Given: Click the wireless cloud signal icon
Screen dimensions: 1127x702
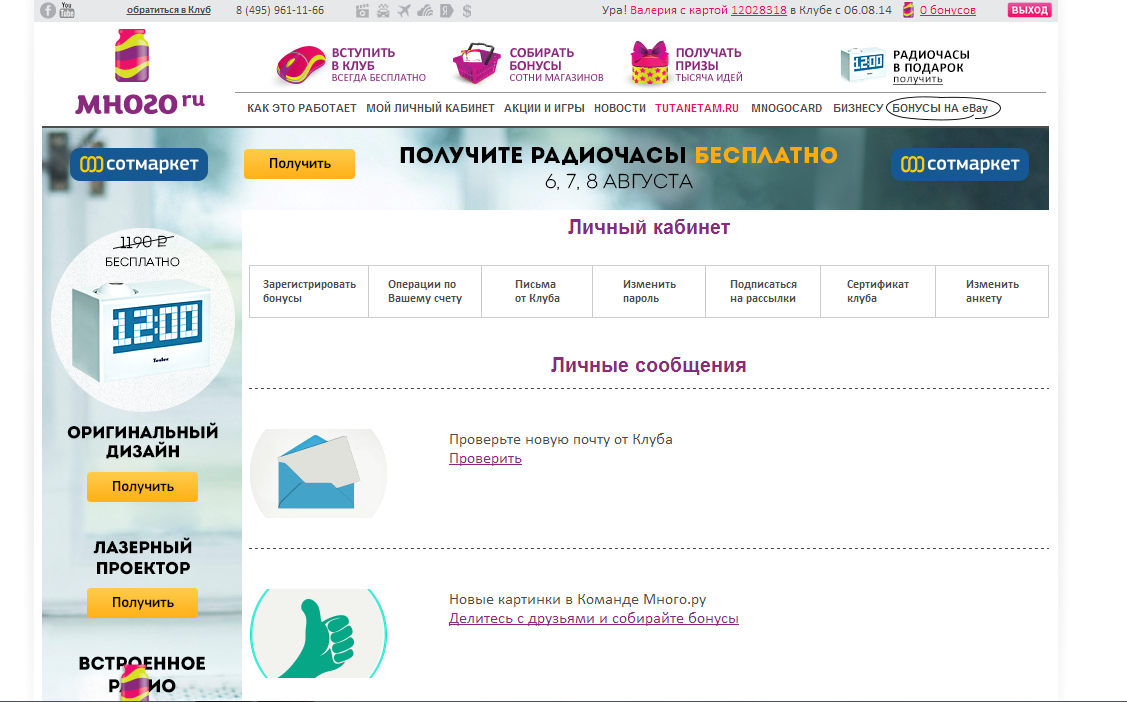Looking at the screenshot, I should [x=425, y=11].
